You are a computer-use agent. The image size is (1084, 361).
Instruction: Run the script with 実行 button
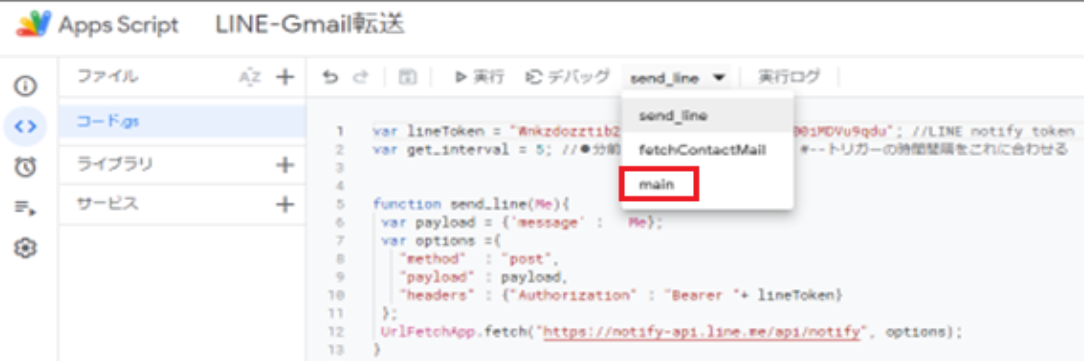click(479, 77)
